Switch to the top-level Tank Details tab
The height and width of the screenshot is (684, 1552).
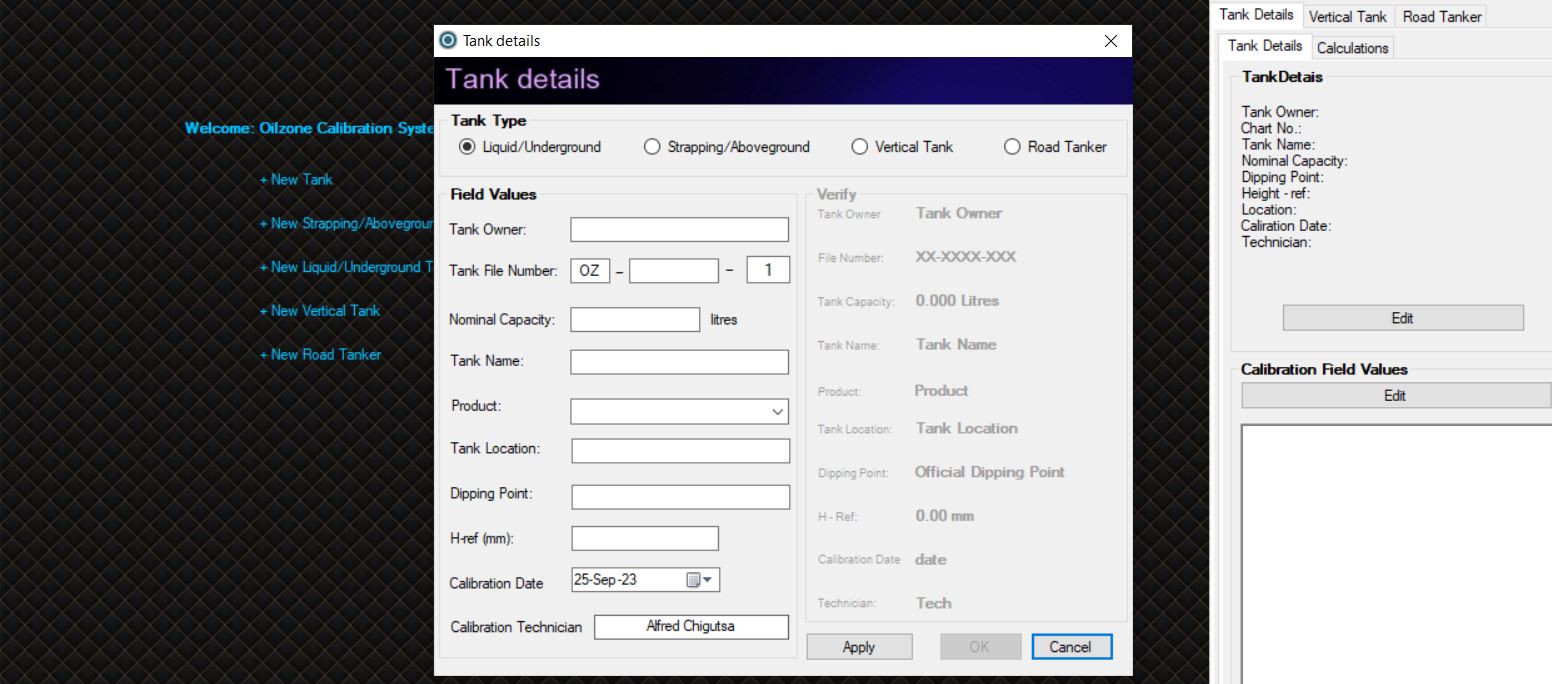1257,14
